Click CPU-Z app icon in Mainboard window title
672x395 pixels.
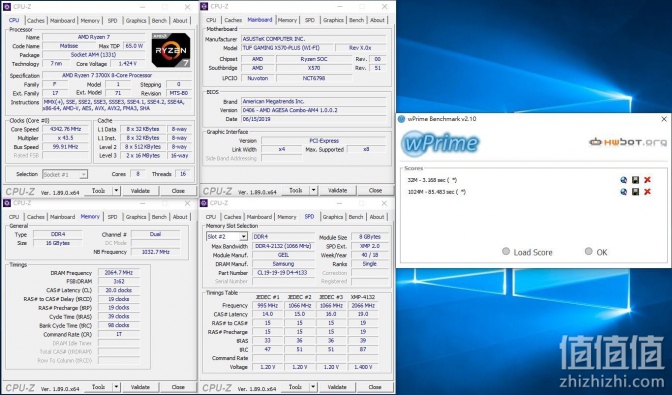point(204,6)
